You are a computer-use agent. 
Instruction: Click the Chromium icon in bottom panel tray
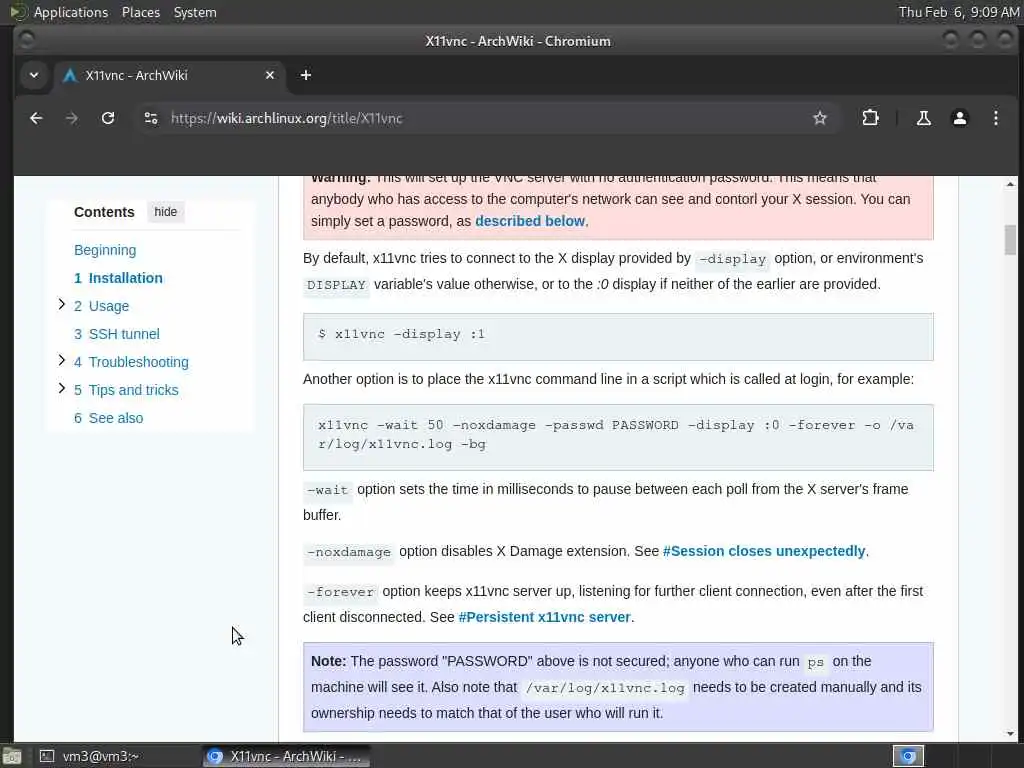[x=908, y=756]
